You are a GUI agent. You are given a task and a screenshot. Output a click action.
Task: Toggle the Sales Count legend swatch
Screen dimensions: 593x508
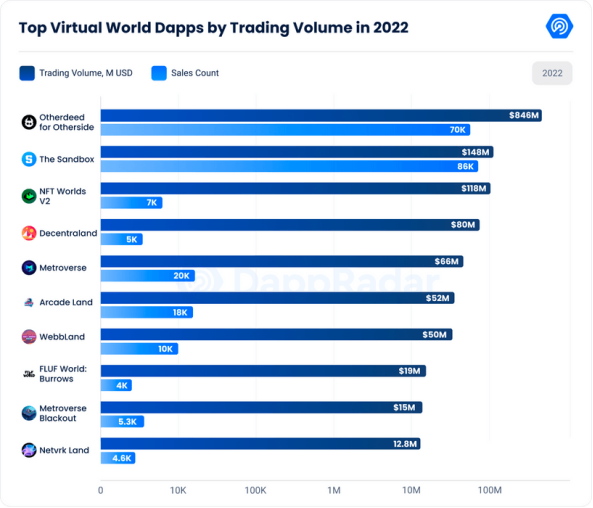coord(159,73)
